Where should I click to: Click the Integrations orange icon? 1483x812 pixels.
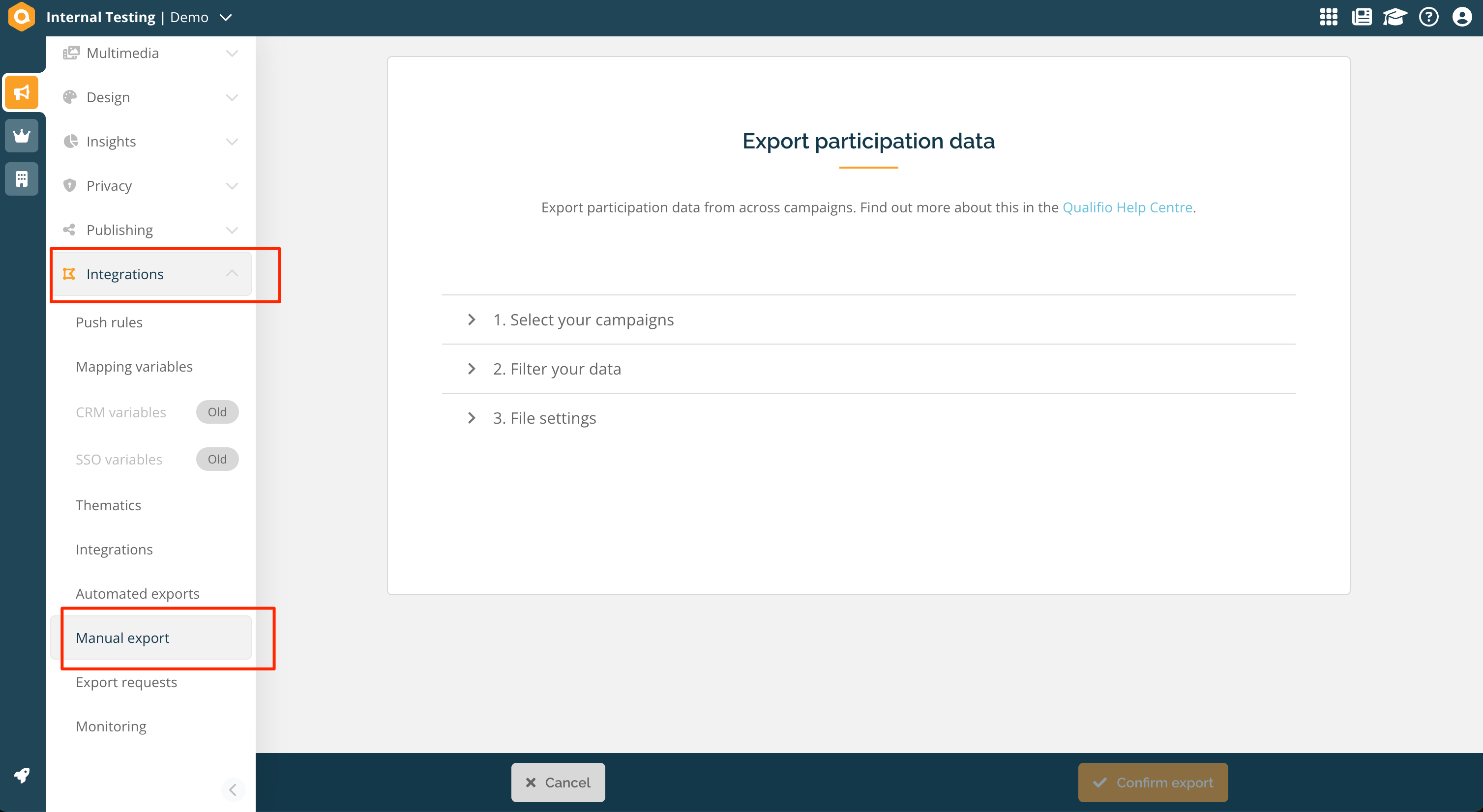click(69, 274)
